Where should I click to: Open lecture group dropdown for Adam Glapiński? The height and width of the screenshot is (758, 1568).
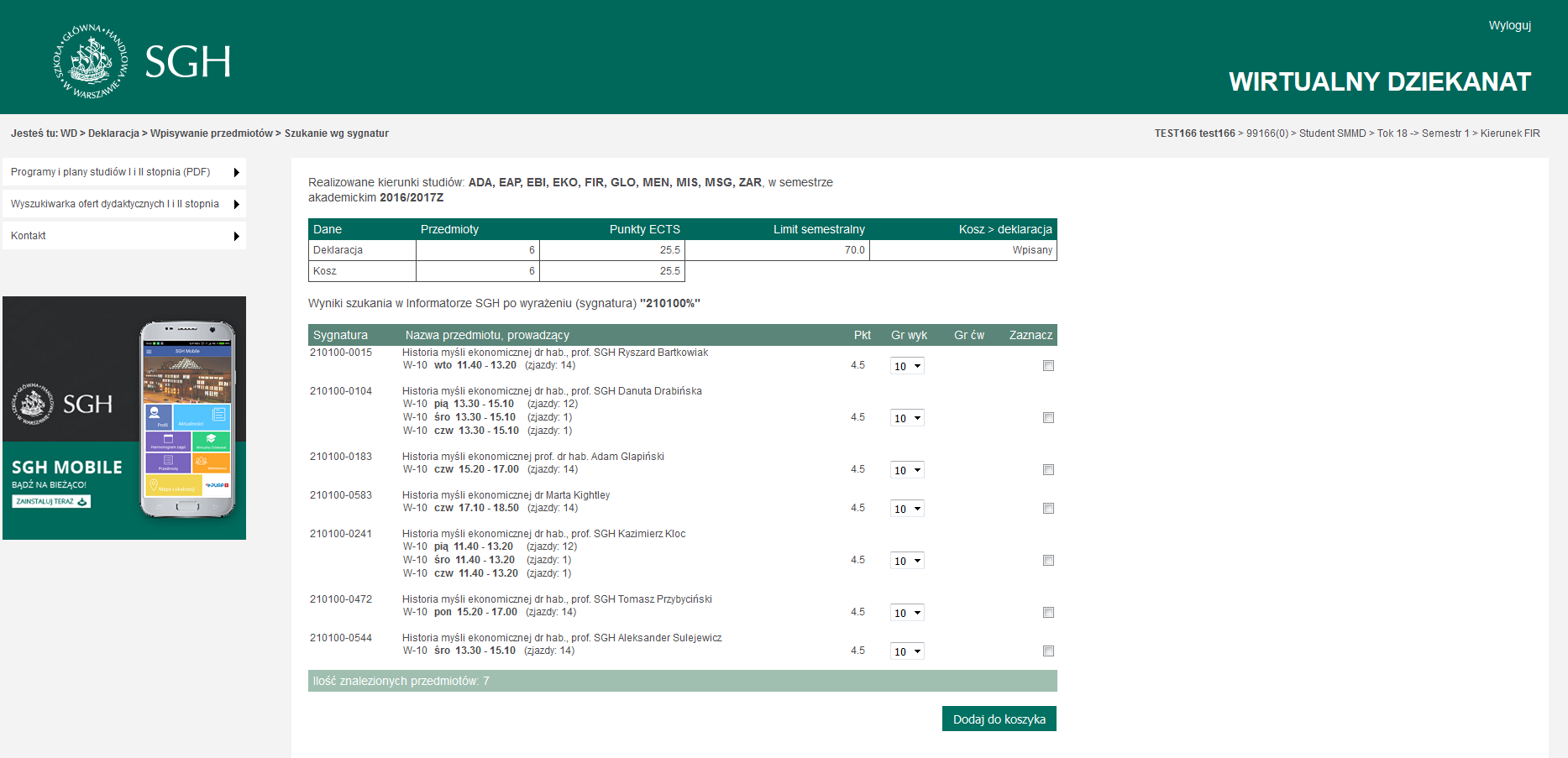(x=907, y=470)
